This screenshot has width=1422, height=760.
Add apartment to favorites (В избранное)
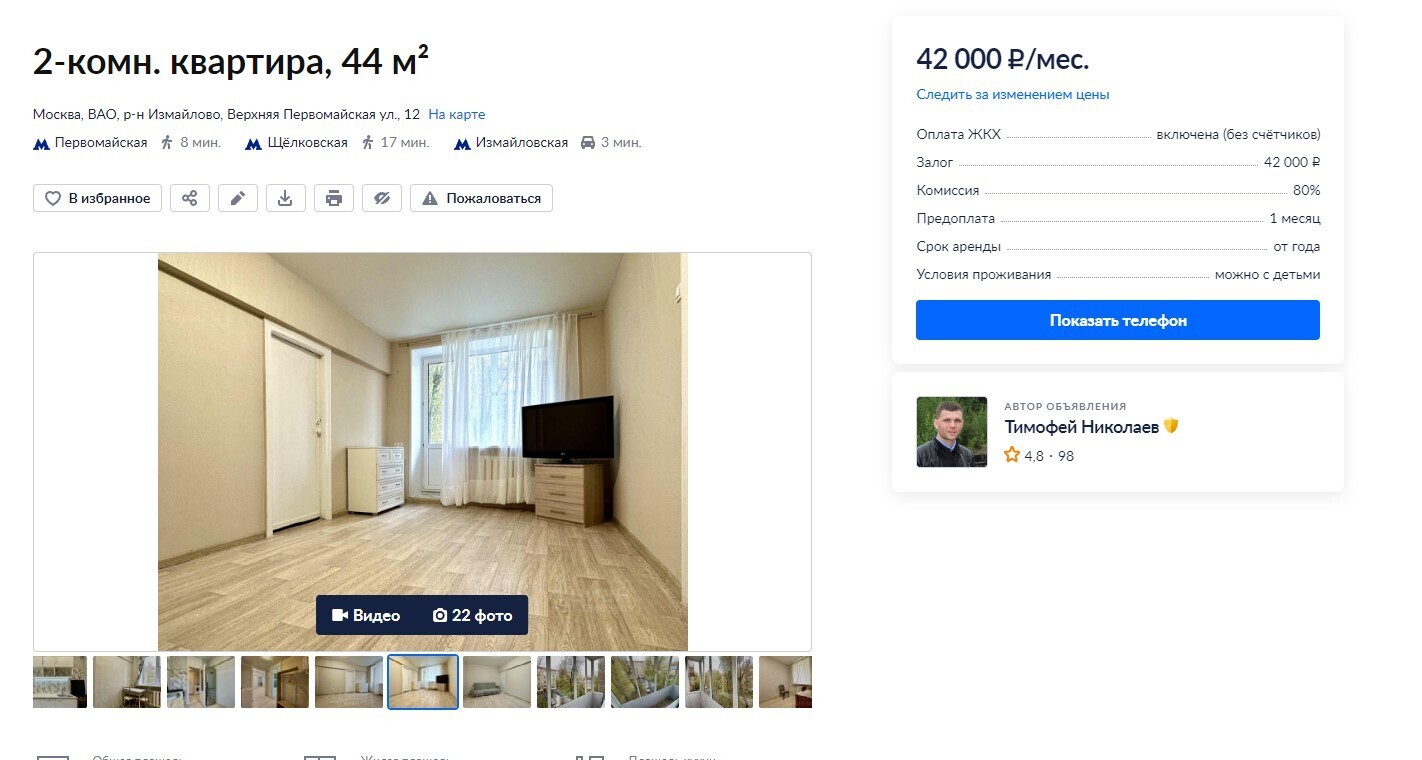click(98, 198)
